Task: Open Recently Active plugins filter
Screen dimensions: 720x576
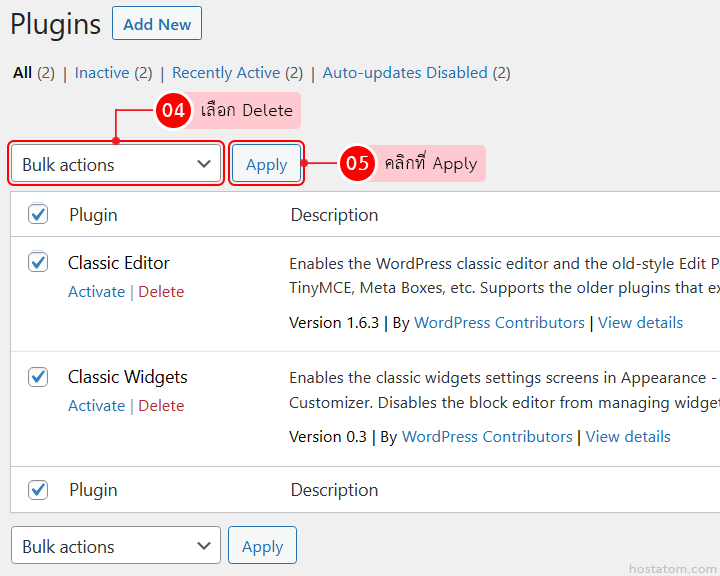Action: (225, 73)
